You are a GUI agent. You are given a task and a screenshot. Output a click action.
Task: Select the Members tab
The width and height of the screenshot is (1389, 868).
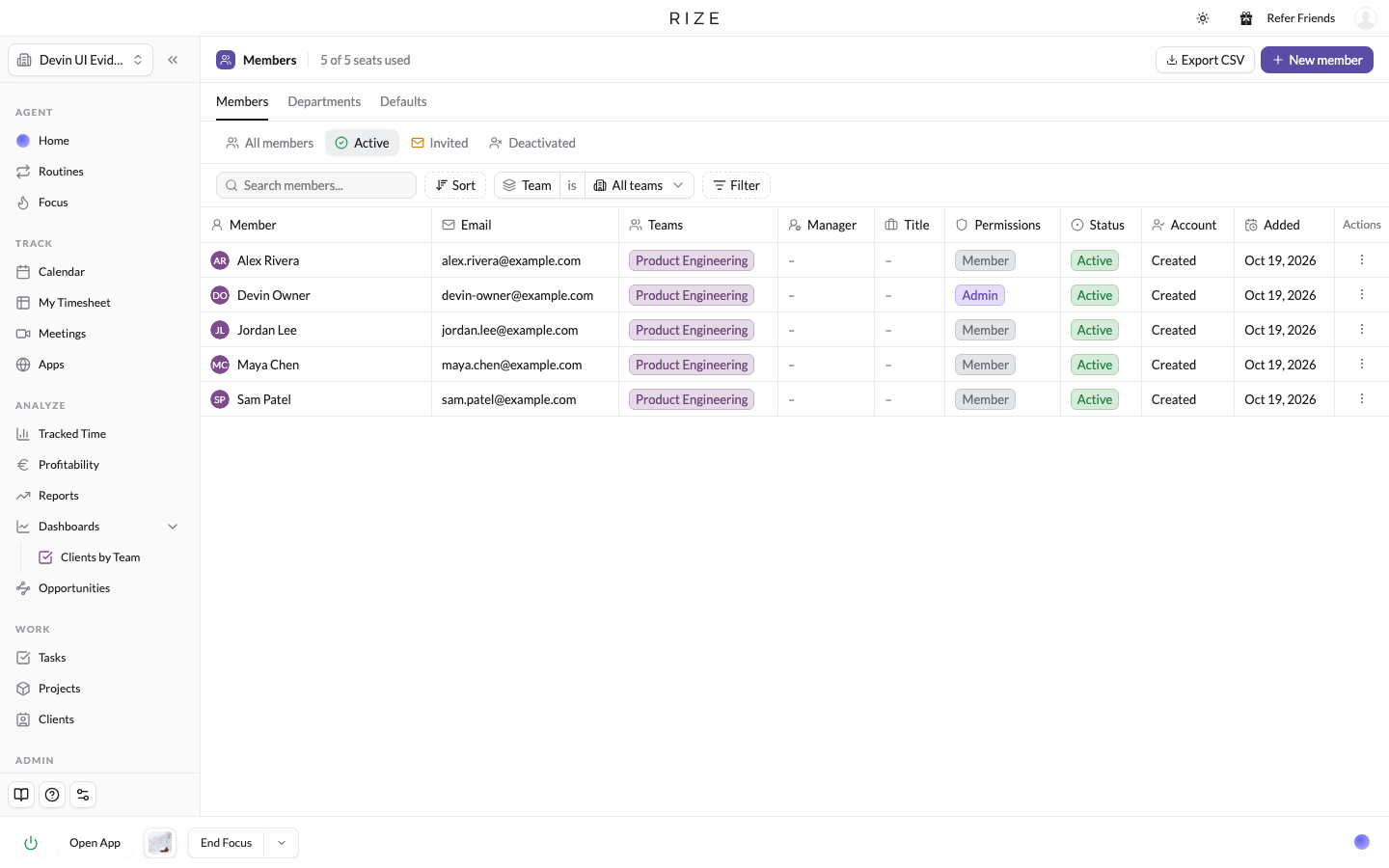[x=242, y=101]
